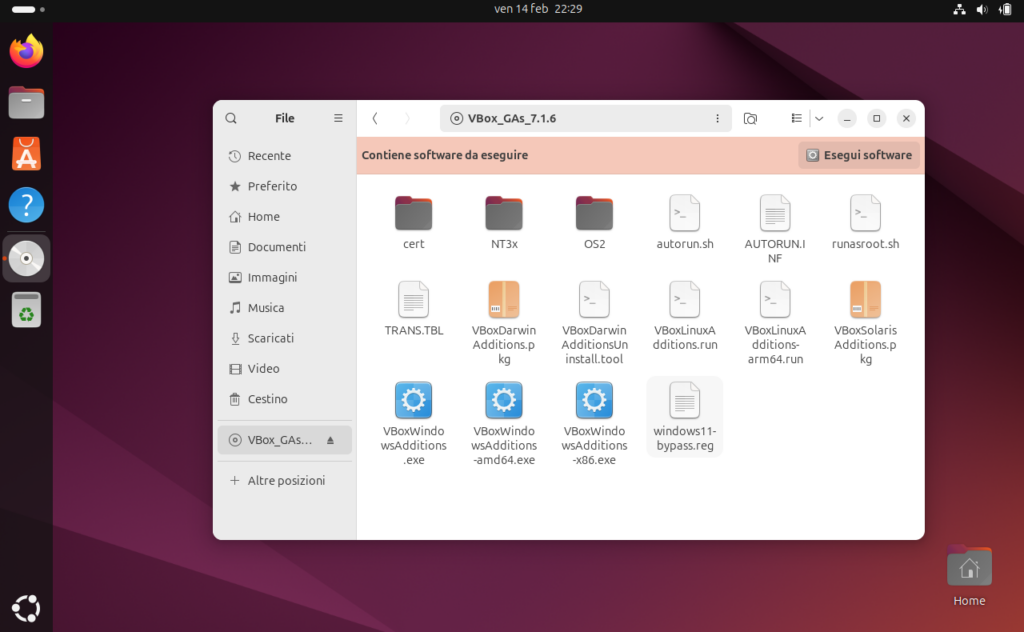Show applications via Ubuntu logo

click(x=26, y=608)
